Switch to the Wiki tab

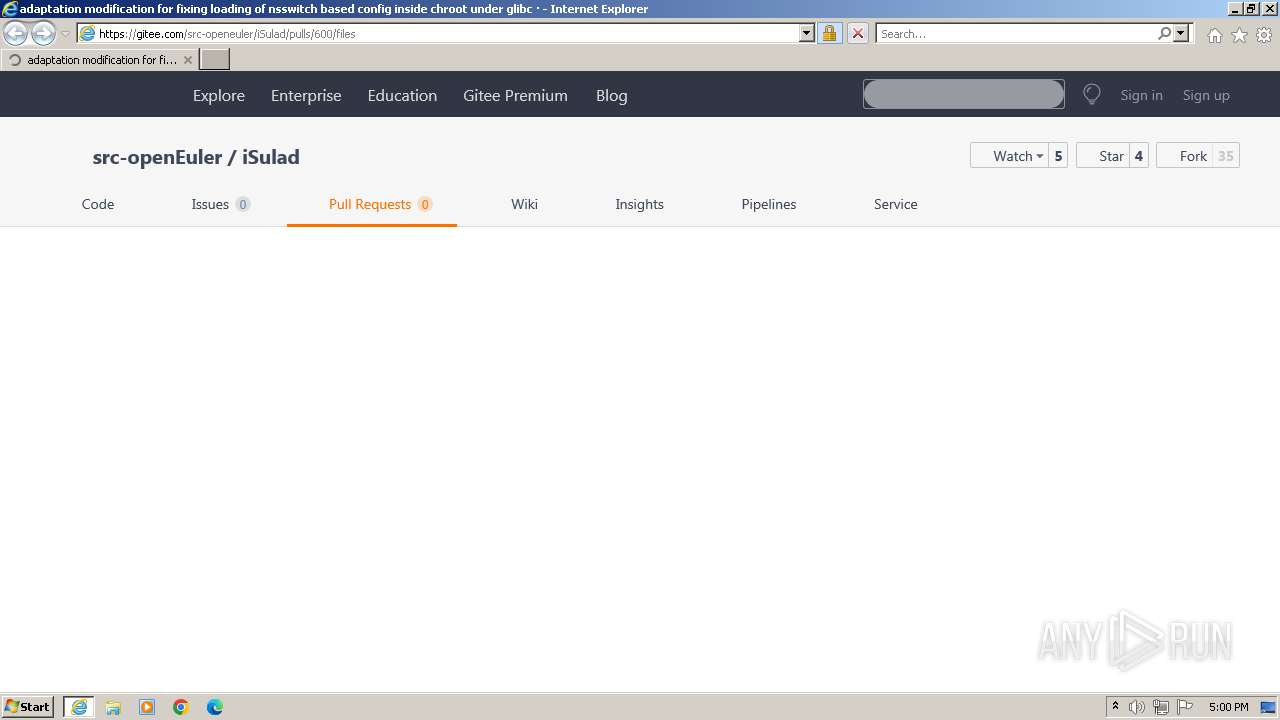click(x=524, y=204)
